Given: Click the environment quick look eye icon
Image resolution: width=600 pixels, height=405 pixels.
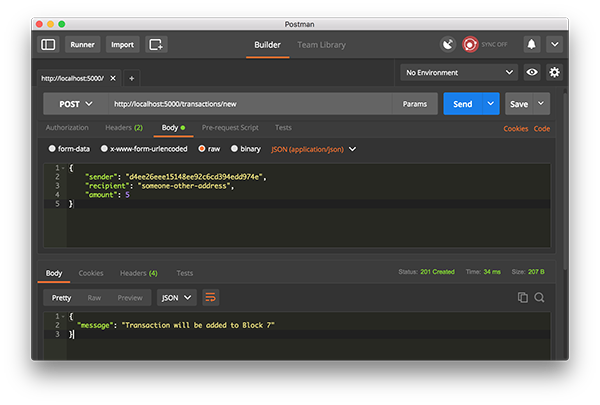Looking at the screenshot, I should 532,72.
